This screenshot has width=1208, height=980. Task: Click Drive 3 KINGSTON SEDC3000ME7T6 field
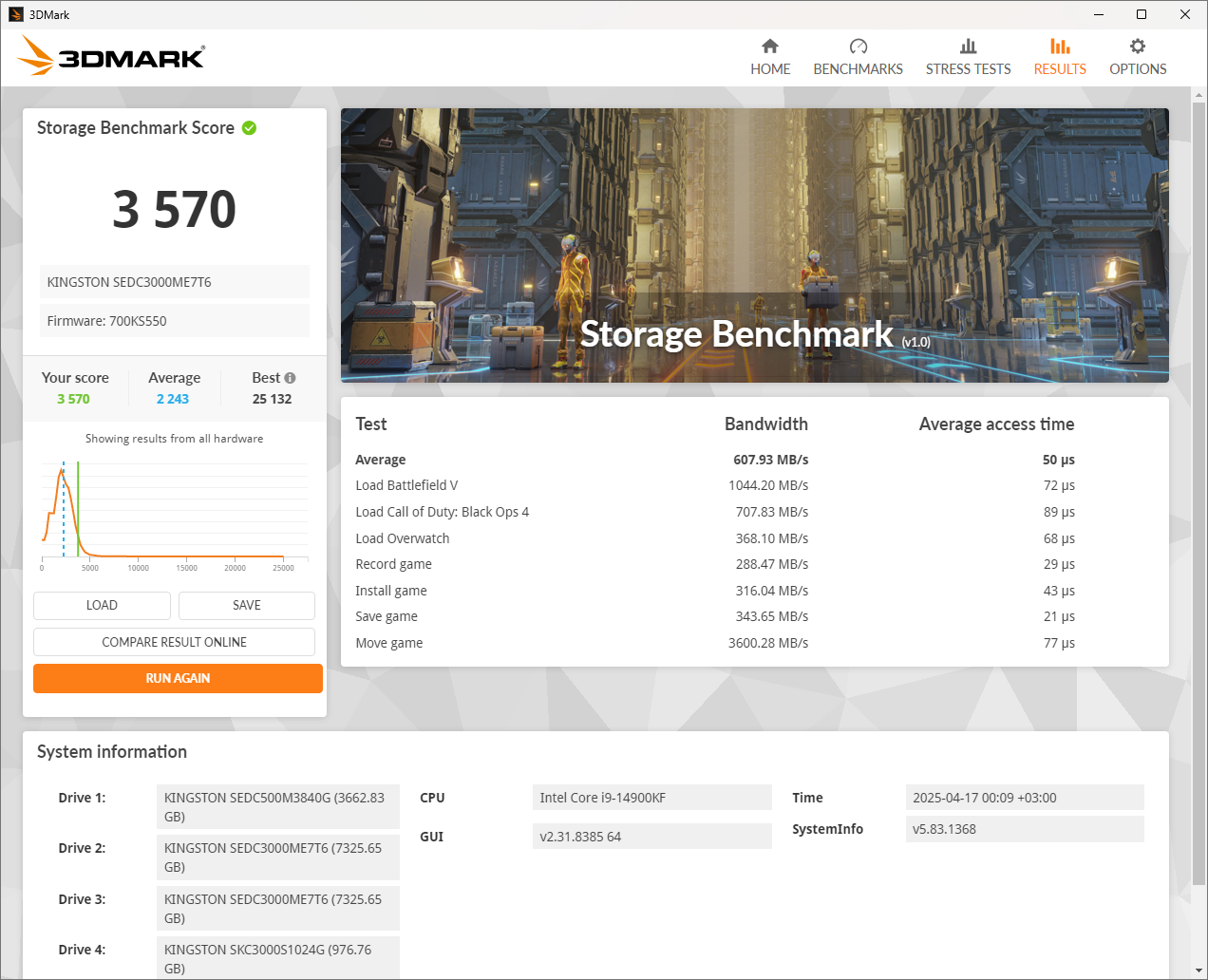click(x=278, y=909)
